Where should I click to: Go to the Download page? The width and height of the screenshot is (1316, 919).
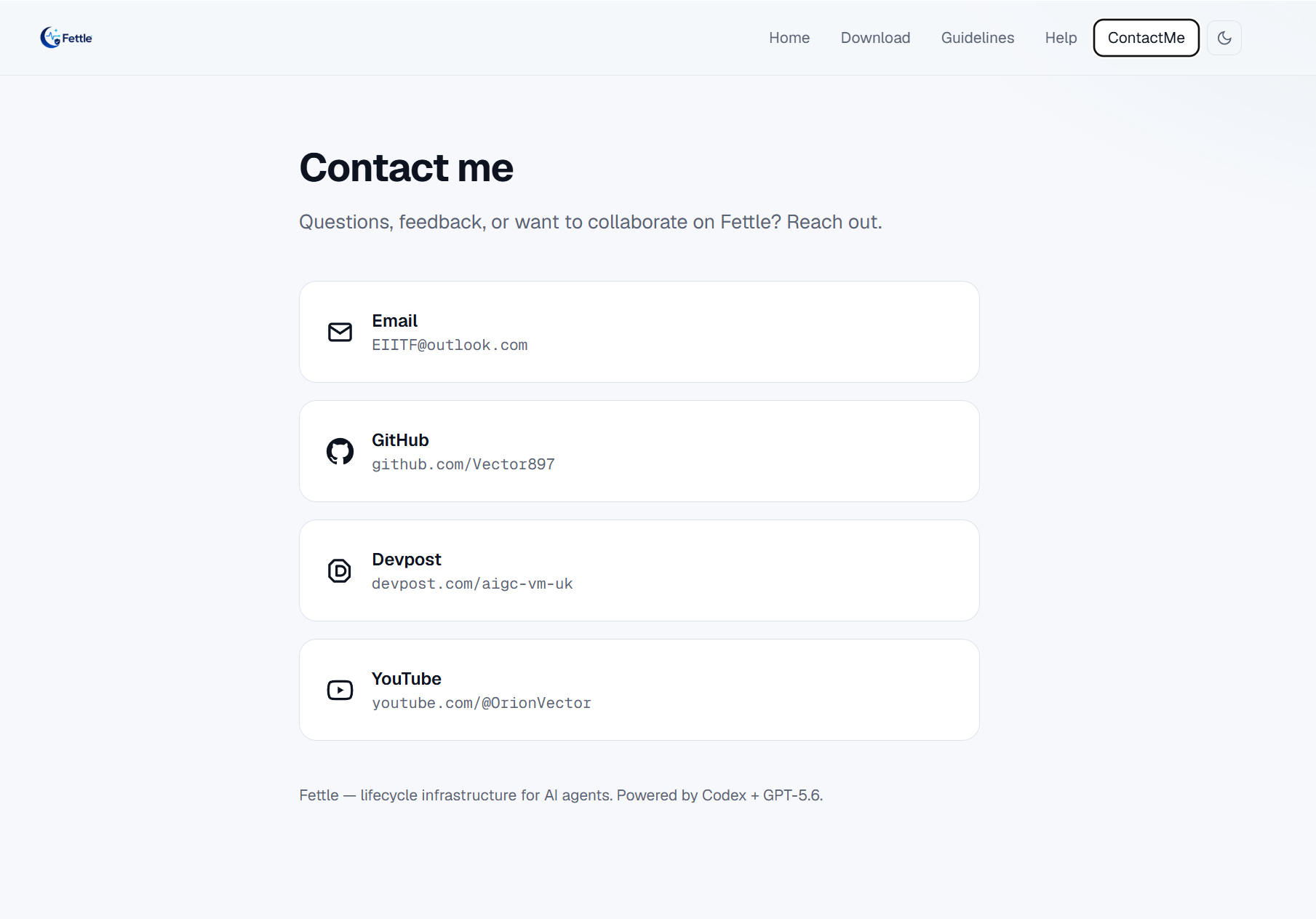pyautogui.click(x=875, y=38)
